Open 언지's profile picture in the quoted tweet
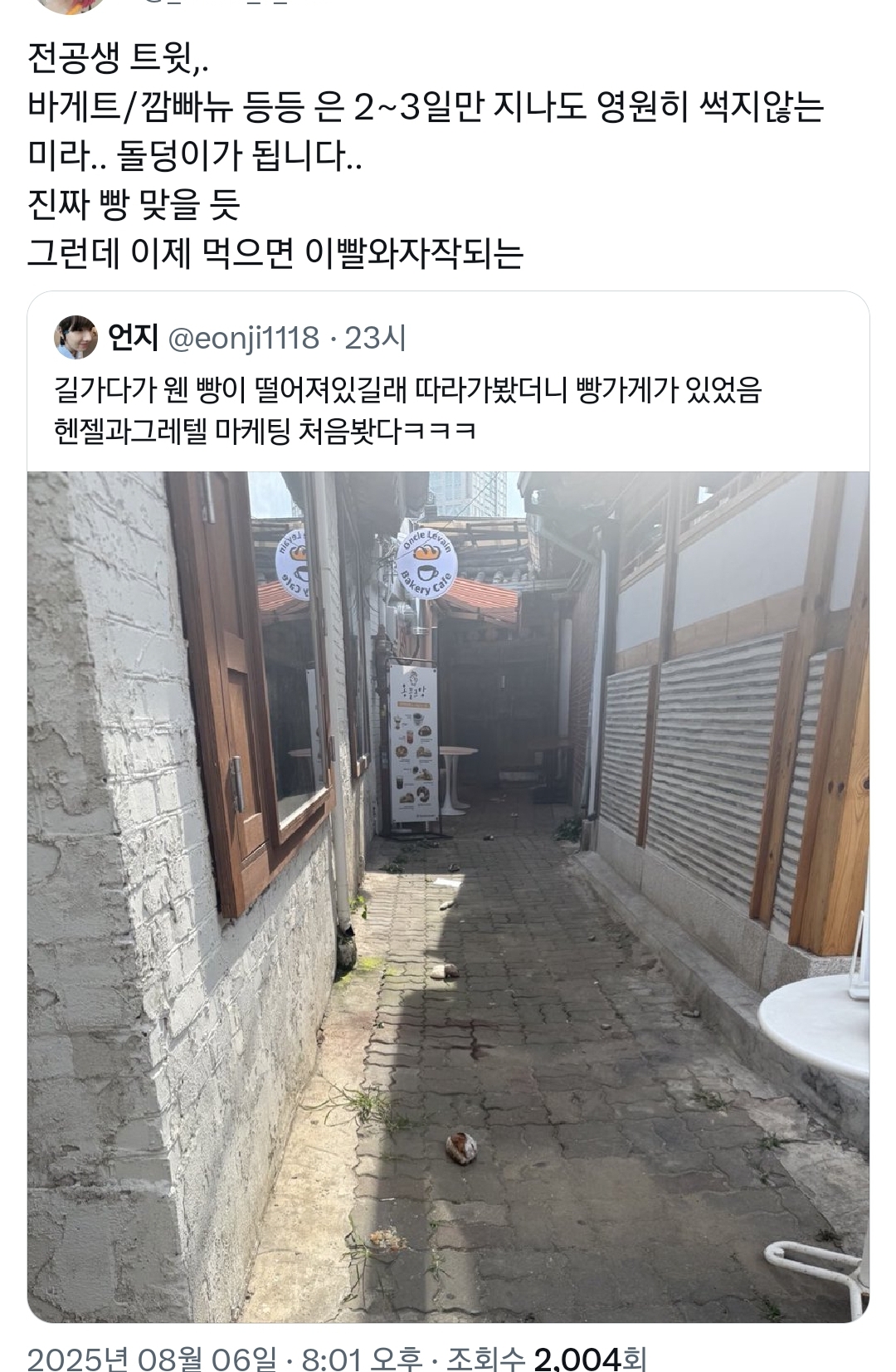Image resolution: width=896 pixels, height=1372 pixels. pyautogui.click(x=76, y=337)
